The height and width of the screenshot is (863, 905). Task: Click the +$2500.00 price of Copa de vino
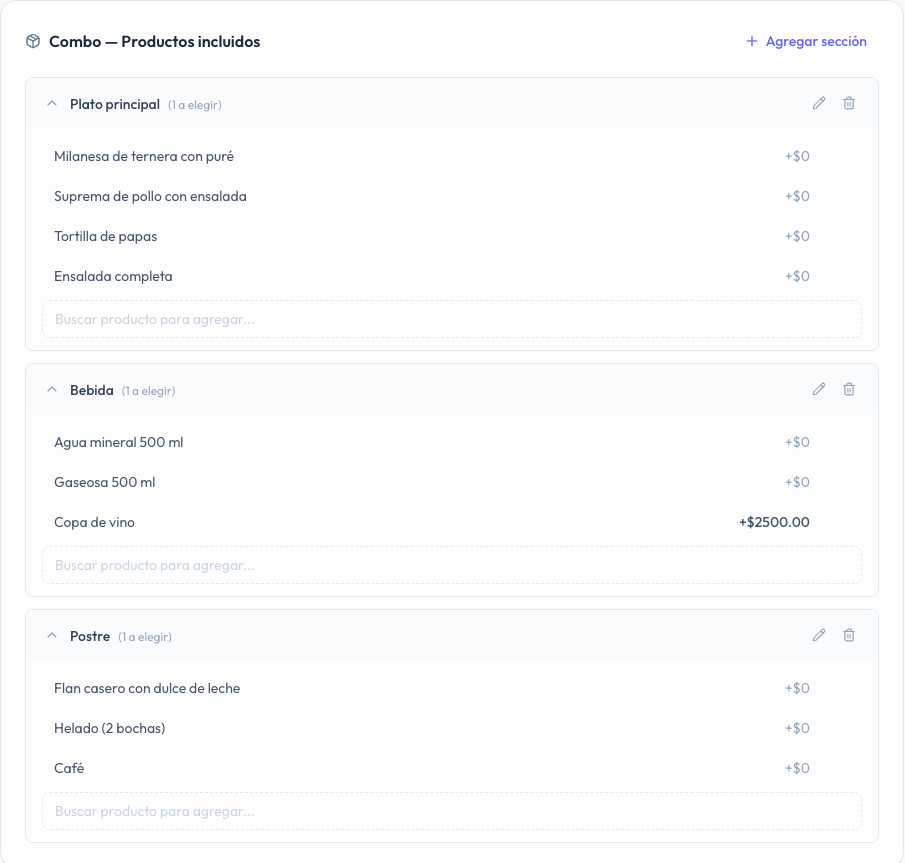point(774,522)
